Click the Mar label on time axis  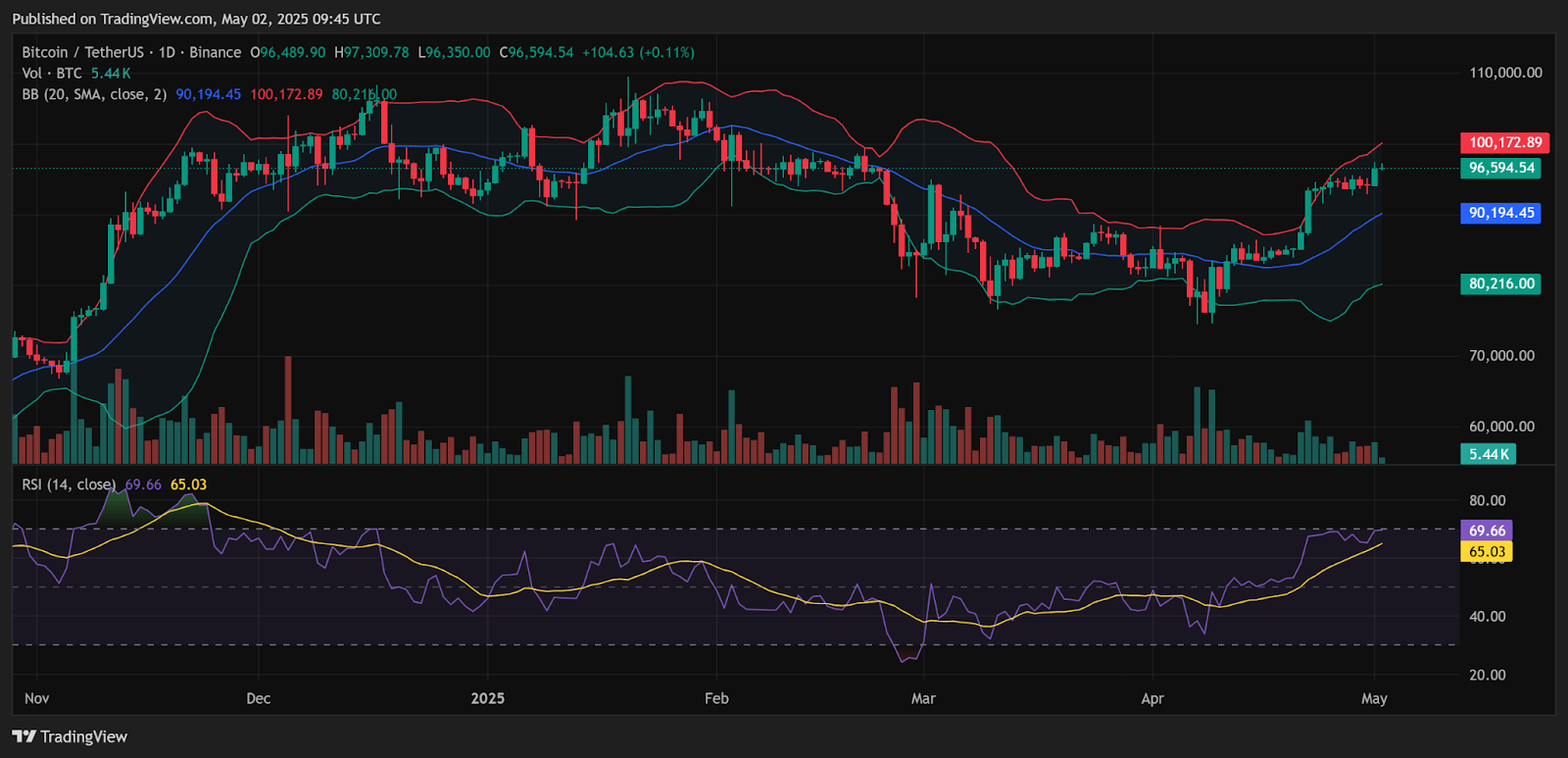pyautogui.click(x=923, y=699)
